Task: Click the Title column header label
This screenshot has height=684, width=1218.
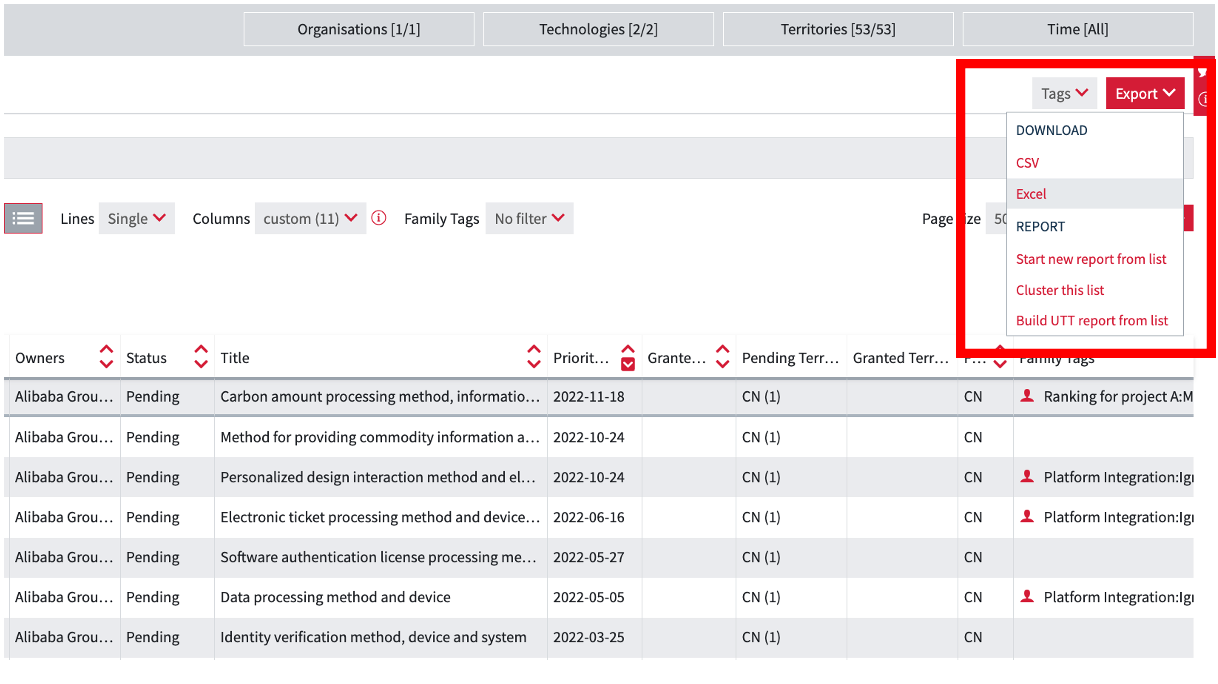Action: tap(235, 358)
